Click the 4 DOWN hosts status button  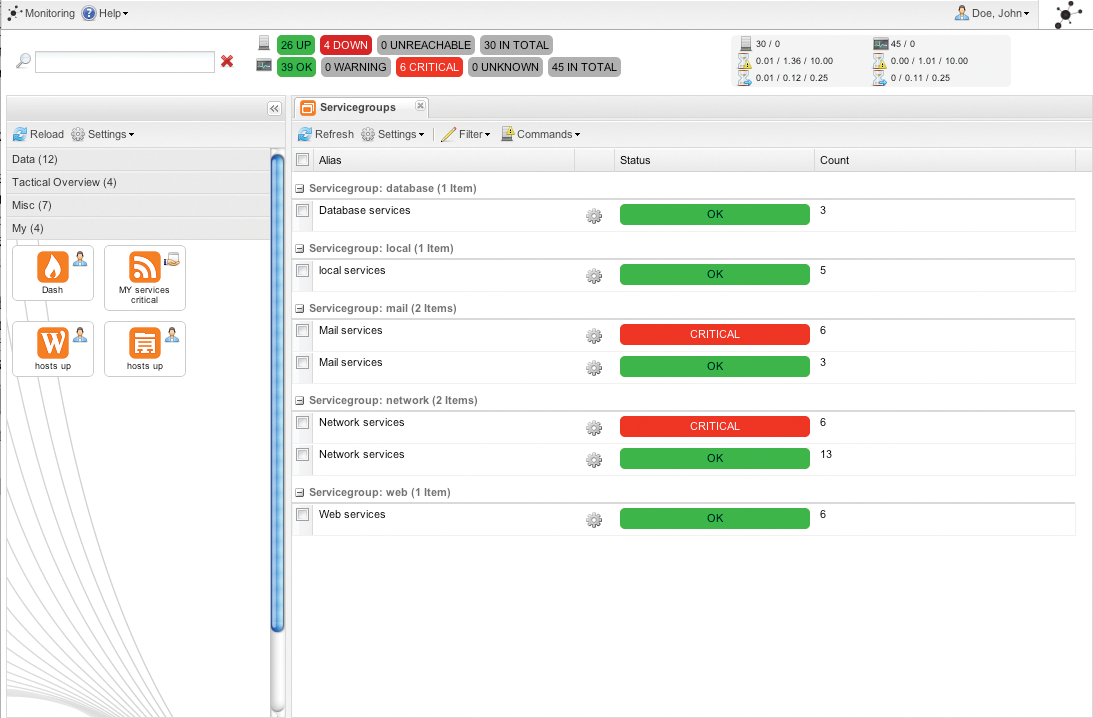[x=346, y=45]
